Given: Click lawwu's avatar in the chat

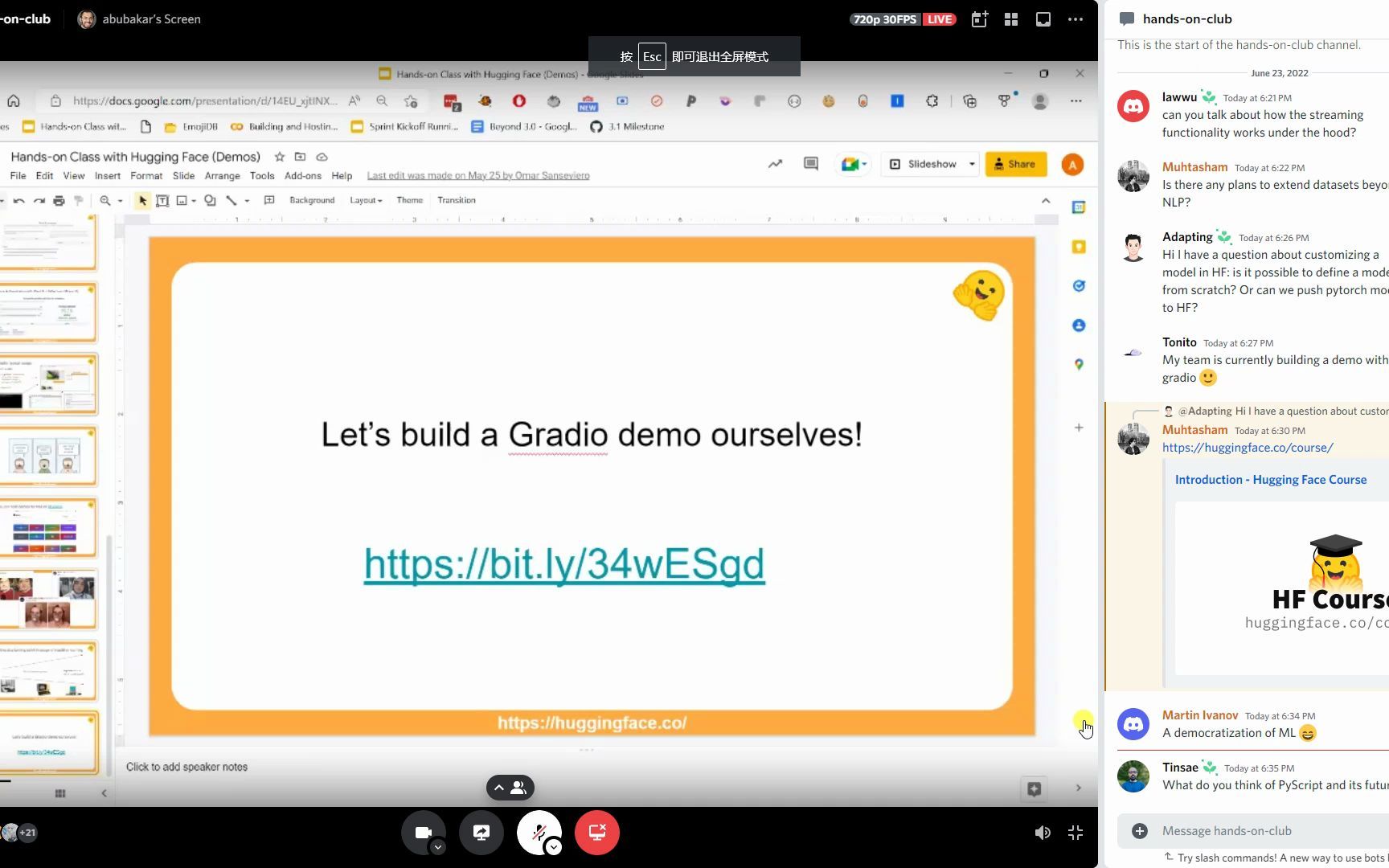Looking at the screenshot, I should coord(1133,106).
